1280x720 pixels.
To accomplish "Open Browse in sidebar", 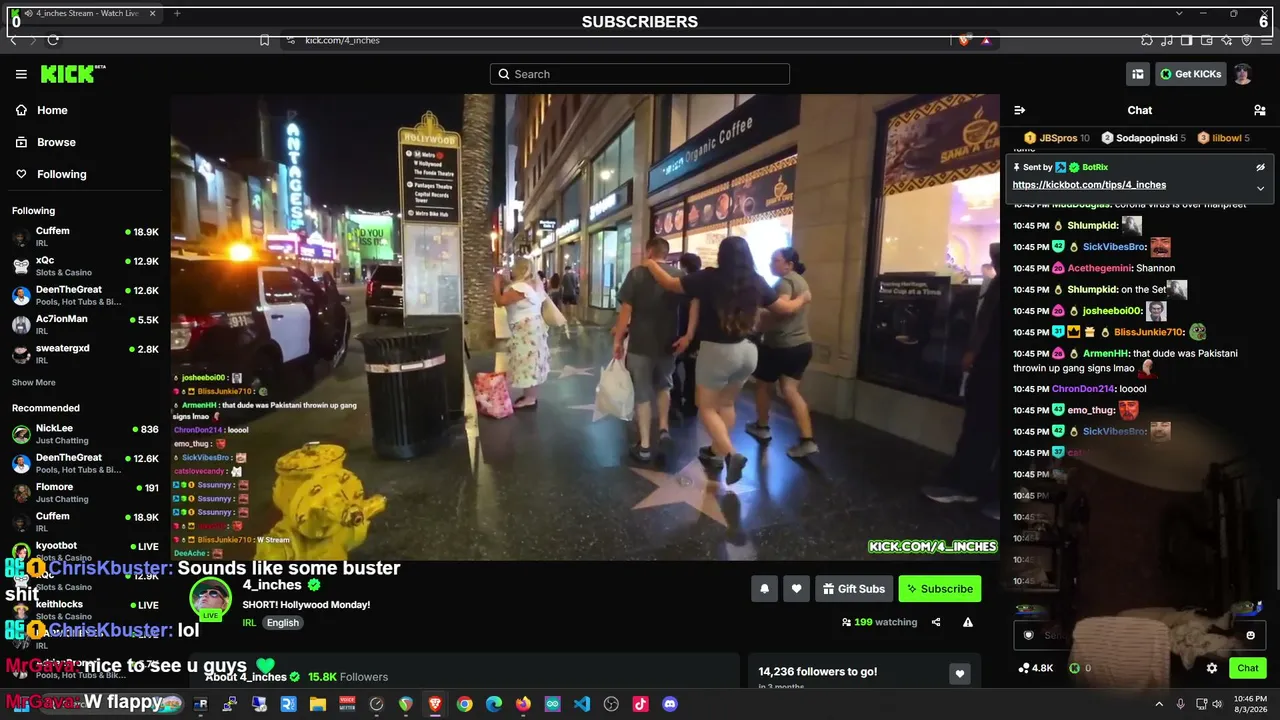I will 56,142.
